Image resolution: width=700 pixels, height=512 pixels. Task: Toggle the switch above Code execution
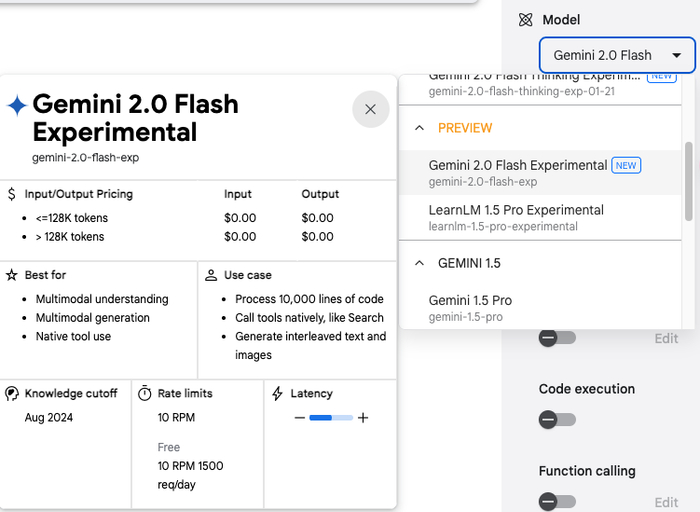click(x=557, y=338)
